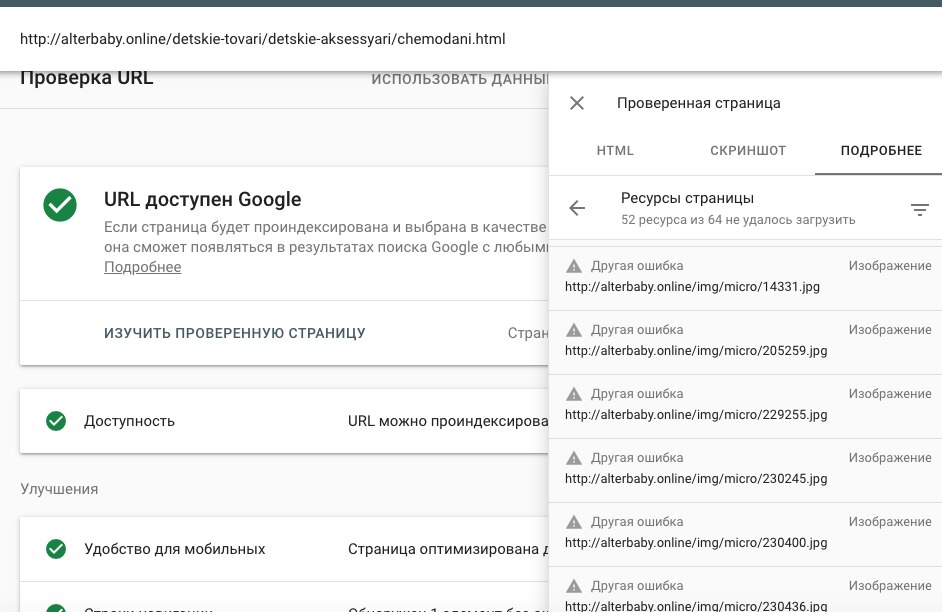Open the filter icon for page resources
Viewport: 942px width, 612px height.
point(920,210)
